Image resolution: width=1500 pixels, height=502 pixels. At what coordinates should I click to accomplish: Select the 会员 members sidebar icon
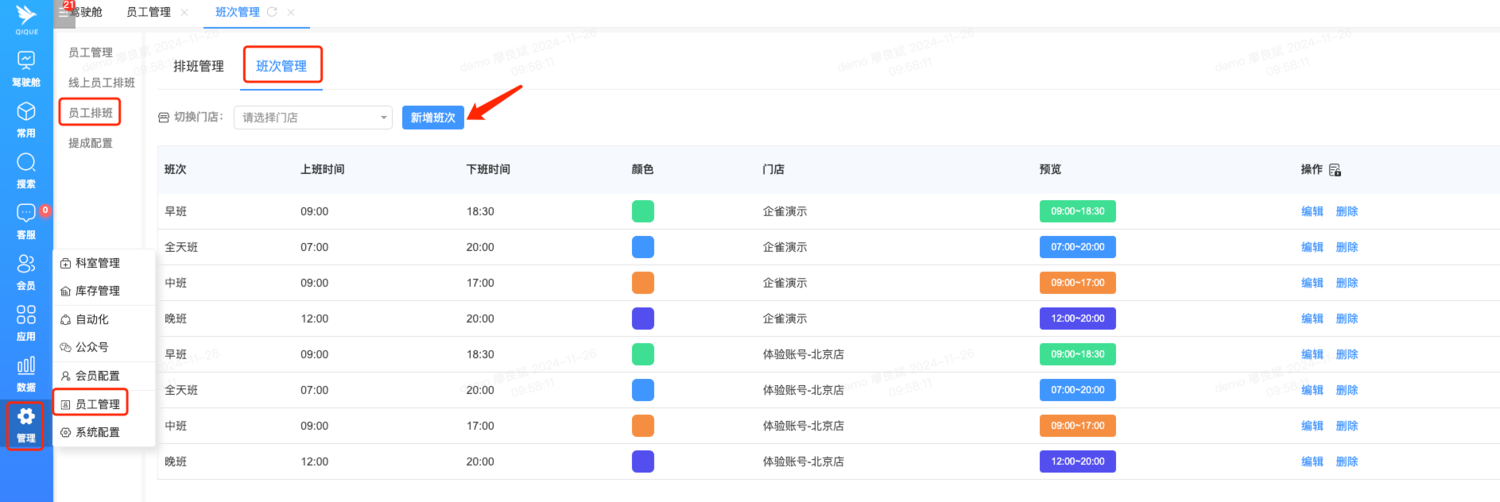click(26, 265)
